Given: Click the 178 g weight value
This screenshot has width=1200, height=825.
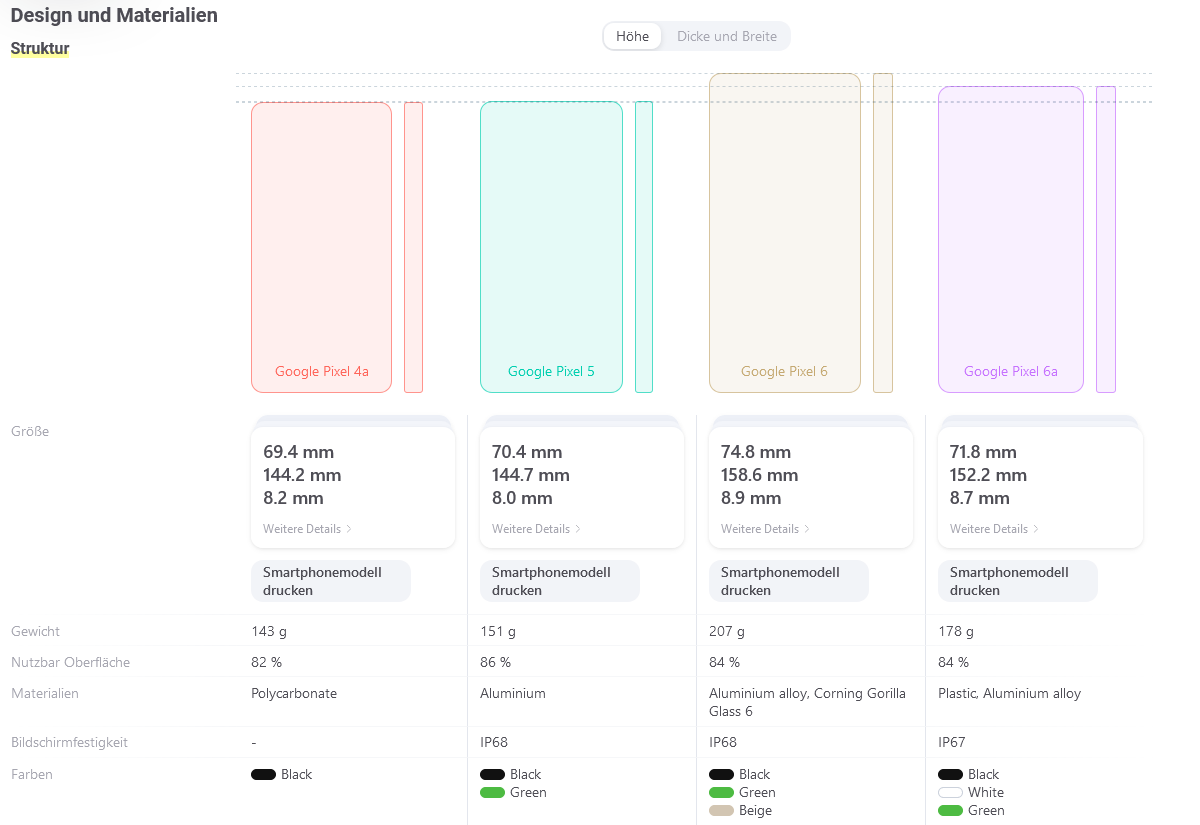Looking at the screenshot, I should [x=956, y=632].
